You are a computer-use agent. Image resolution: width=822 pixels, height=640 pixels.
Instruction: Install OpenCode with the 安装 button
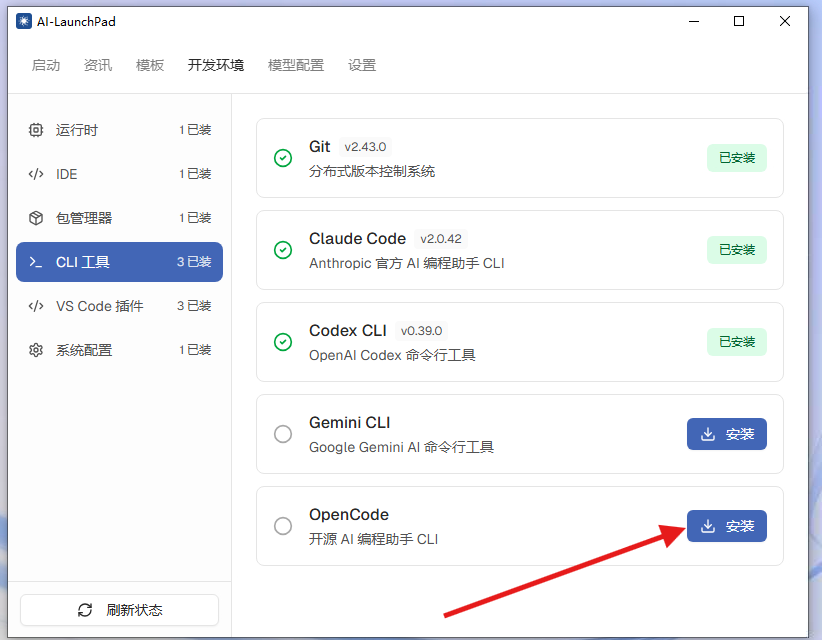[727, 526]
